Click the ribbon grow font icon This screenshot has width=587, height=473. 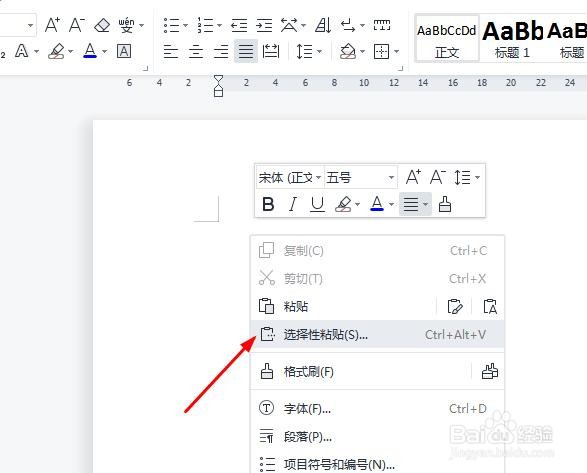52,25
